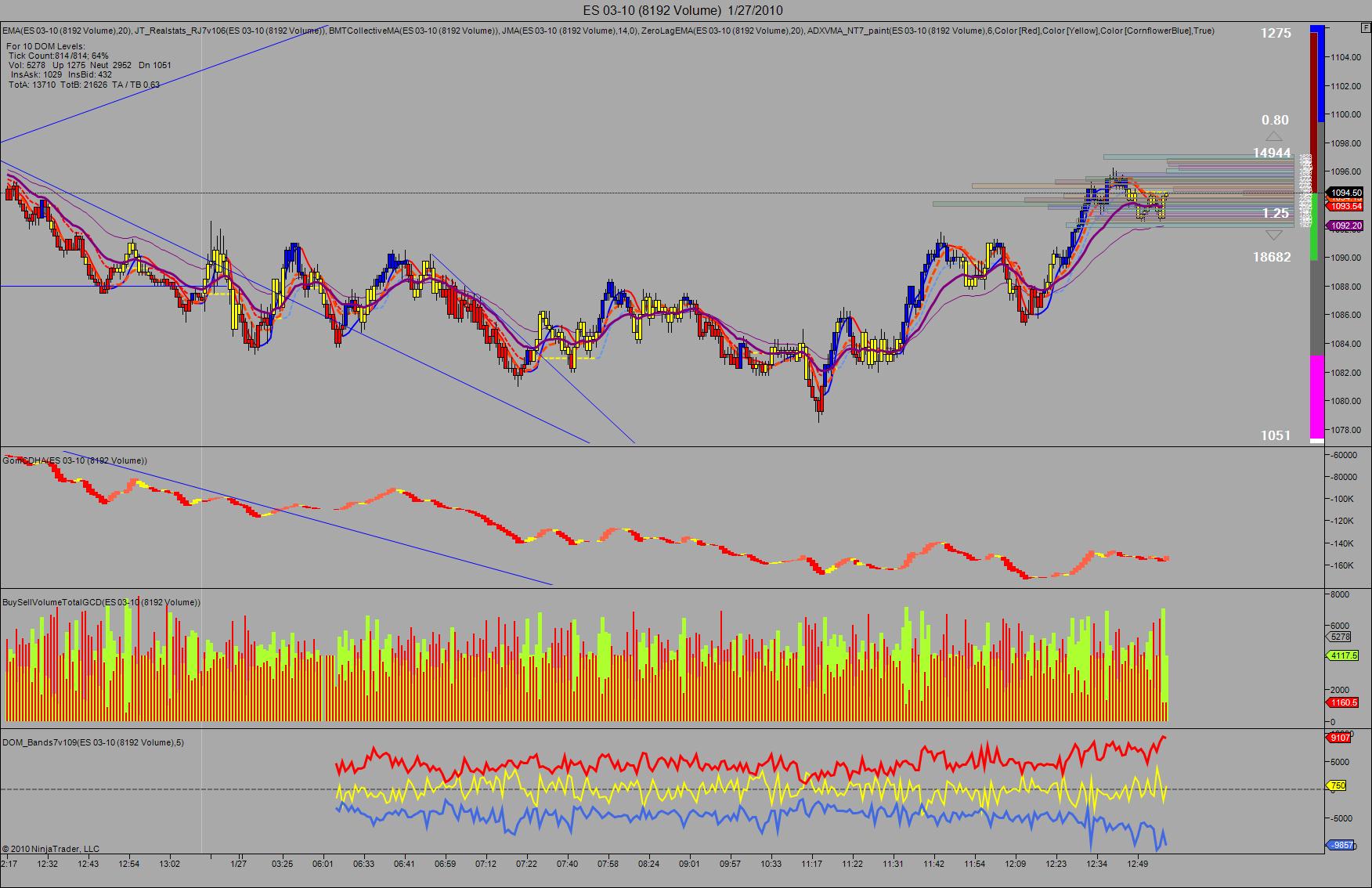Click the 10:33 time axis label
The width and height of the screenshot is (1372, 888).
pos(771,864)
